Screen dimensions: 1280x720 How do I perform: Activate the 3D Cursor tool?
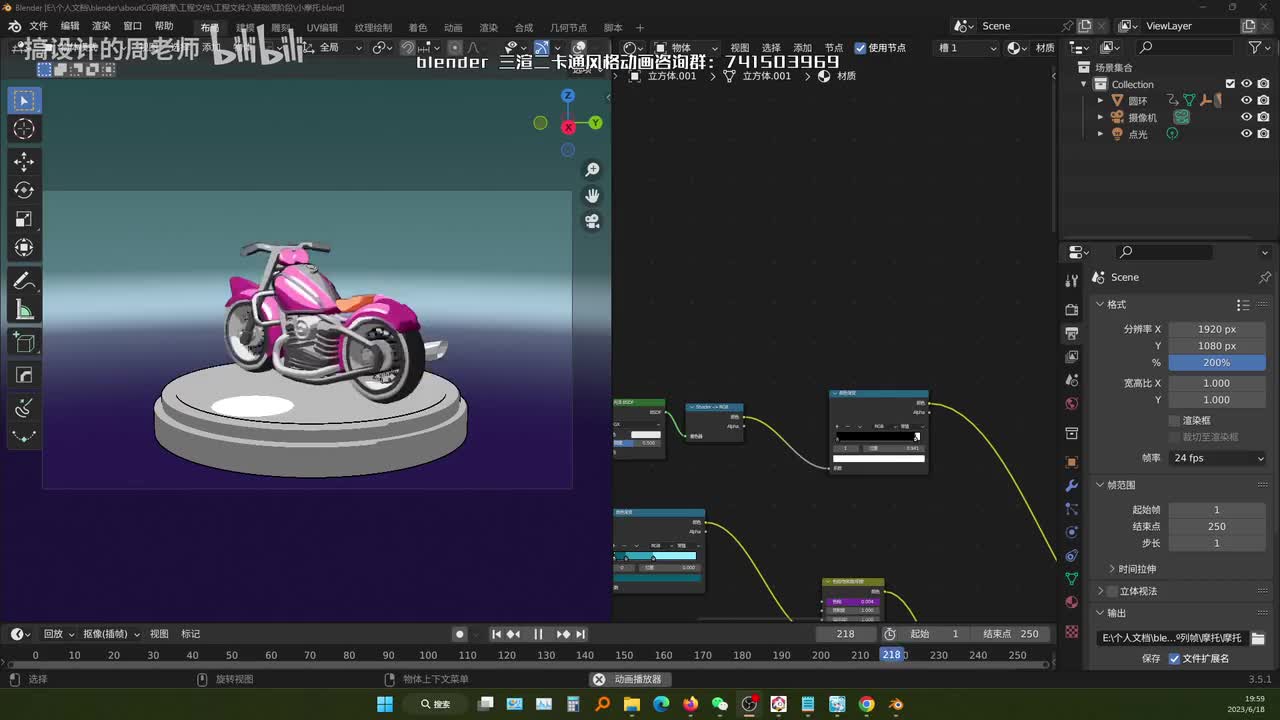pos(24,129)
